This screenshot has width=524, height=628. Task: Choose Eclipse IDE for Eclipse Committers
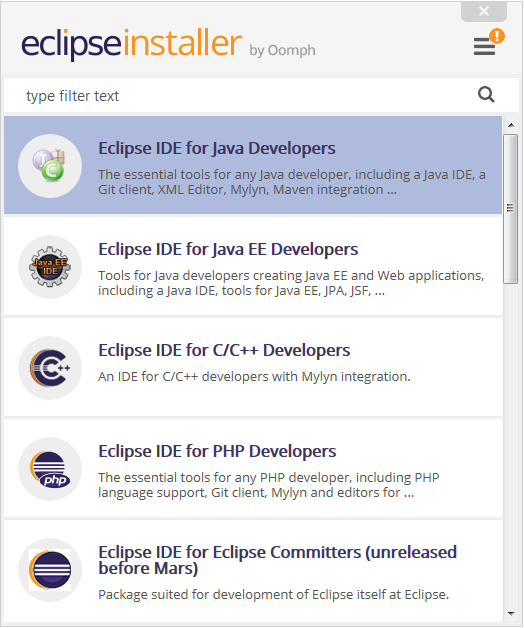pos(253,570)
